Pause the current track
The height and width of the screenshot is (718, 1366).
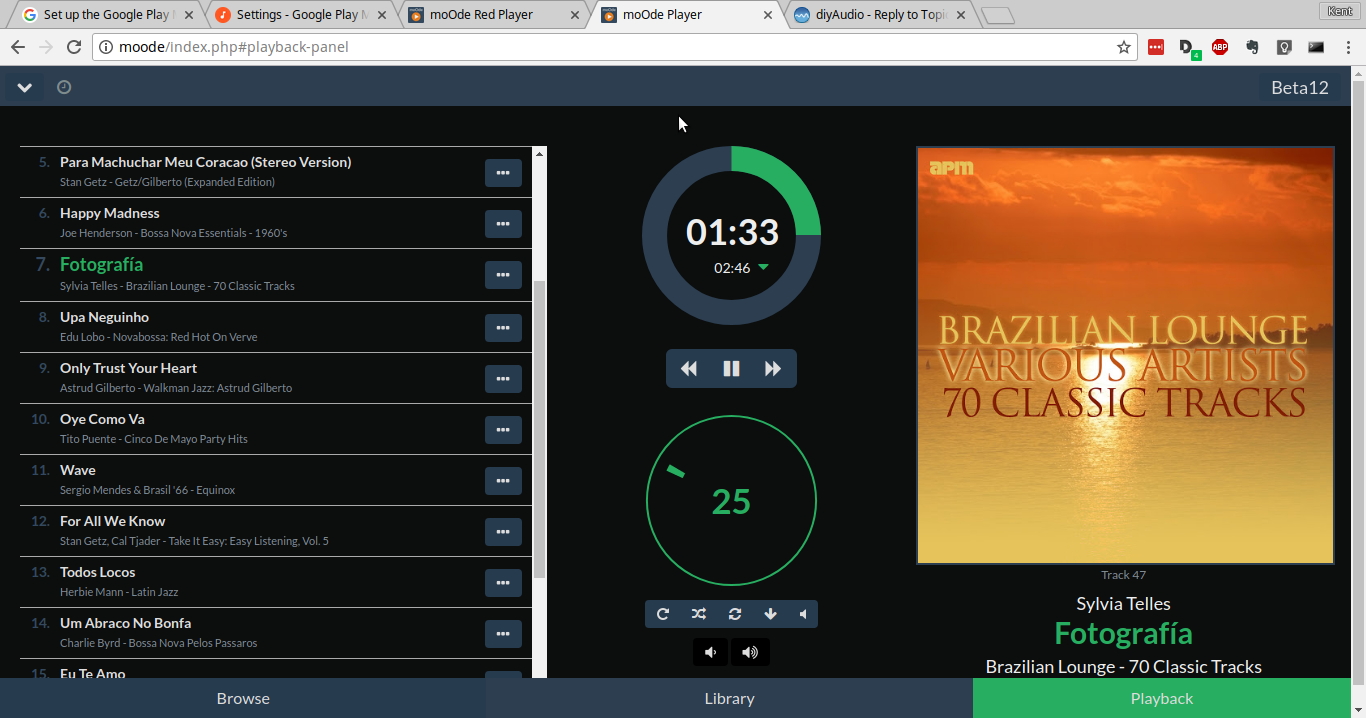point(731,368)
